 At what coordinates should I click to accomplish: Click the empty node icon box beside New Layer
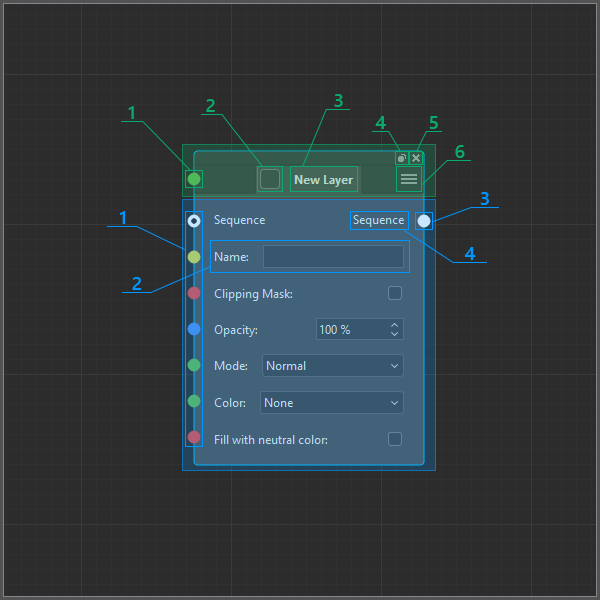(x=270, y=179)
